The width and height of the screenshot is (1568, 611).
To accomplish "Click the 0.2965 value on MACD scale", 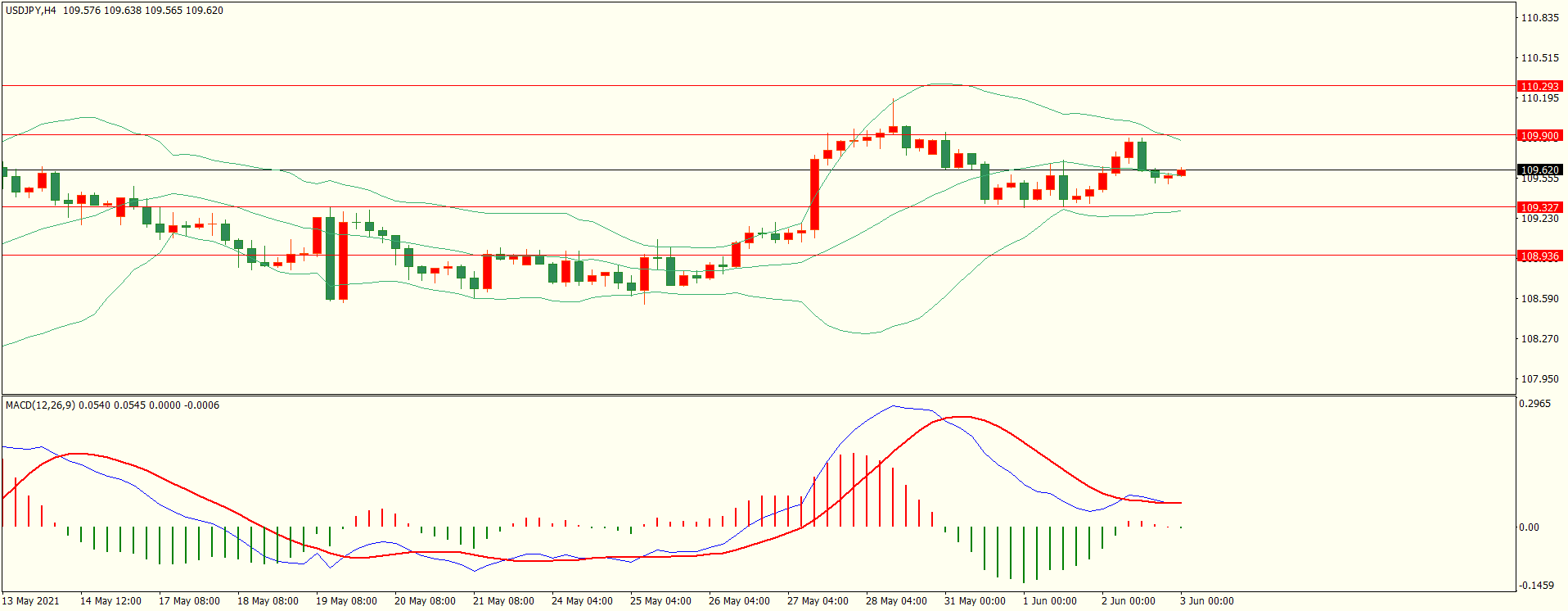I will (1534, 404).
